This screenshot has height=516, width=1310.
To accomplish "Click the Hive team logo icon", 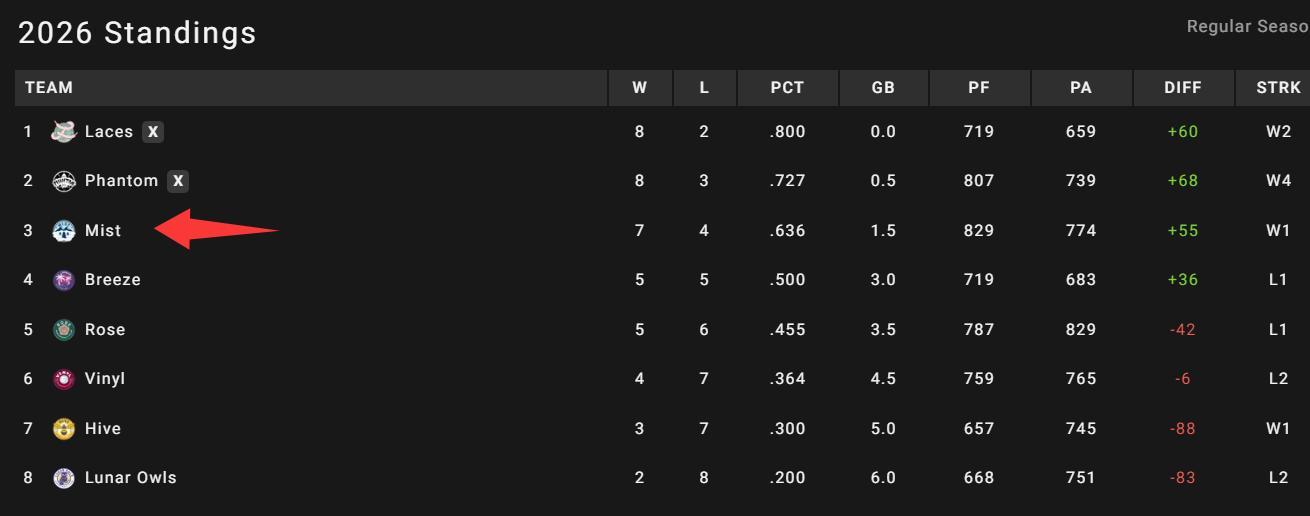I will click(x=64, y=428).
